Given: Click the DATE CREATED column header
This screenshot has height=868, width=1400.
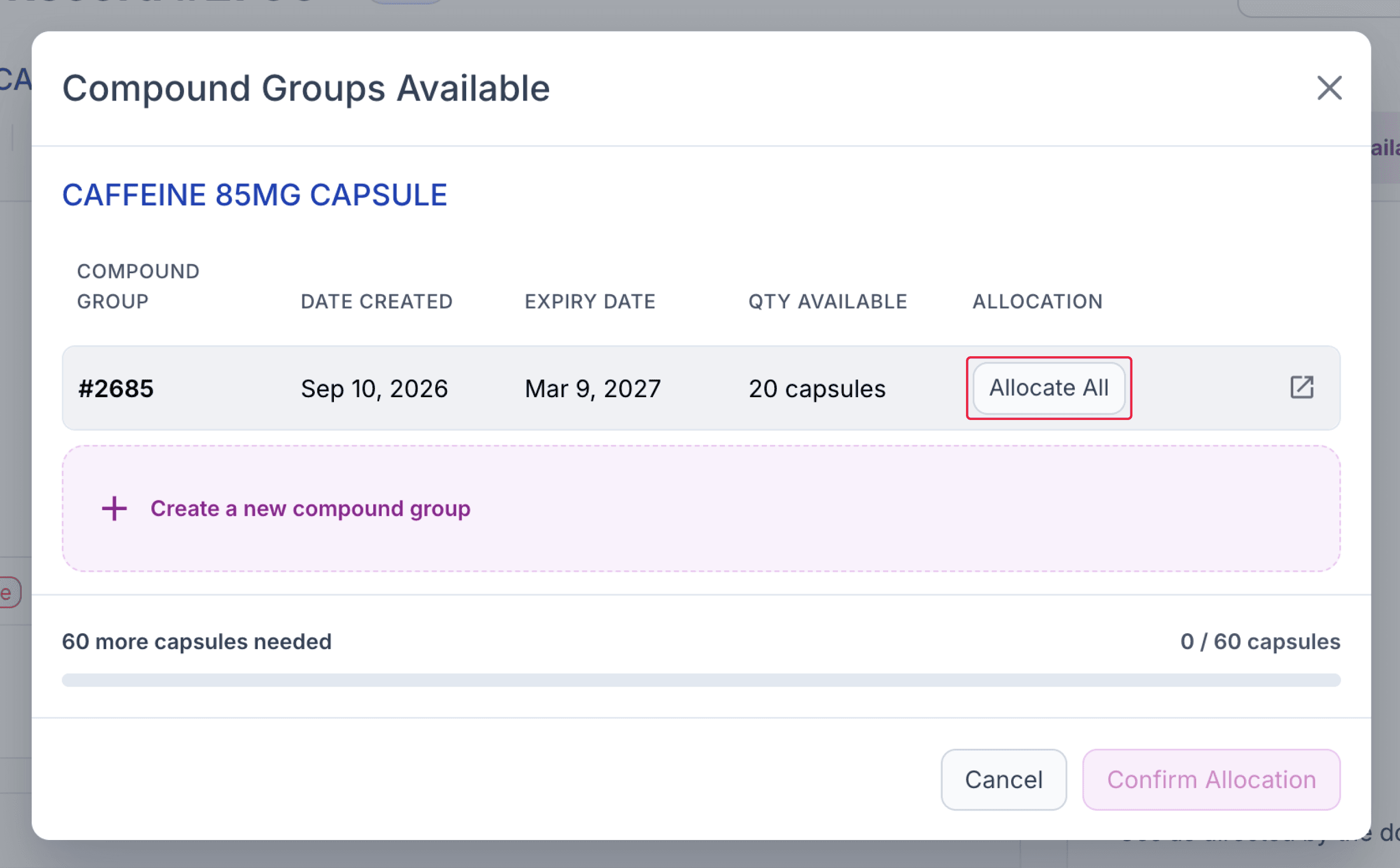Looking at the screenshot, I should (x=376, y=301).
